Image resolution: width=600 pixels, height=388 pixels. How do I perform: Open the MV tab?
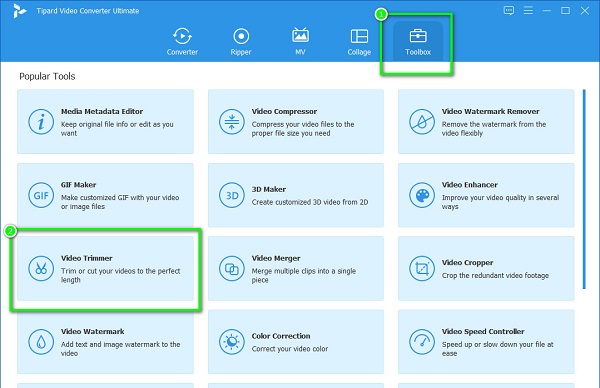300,41
